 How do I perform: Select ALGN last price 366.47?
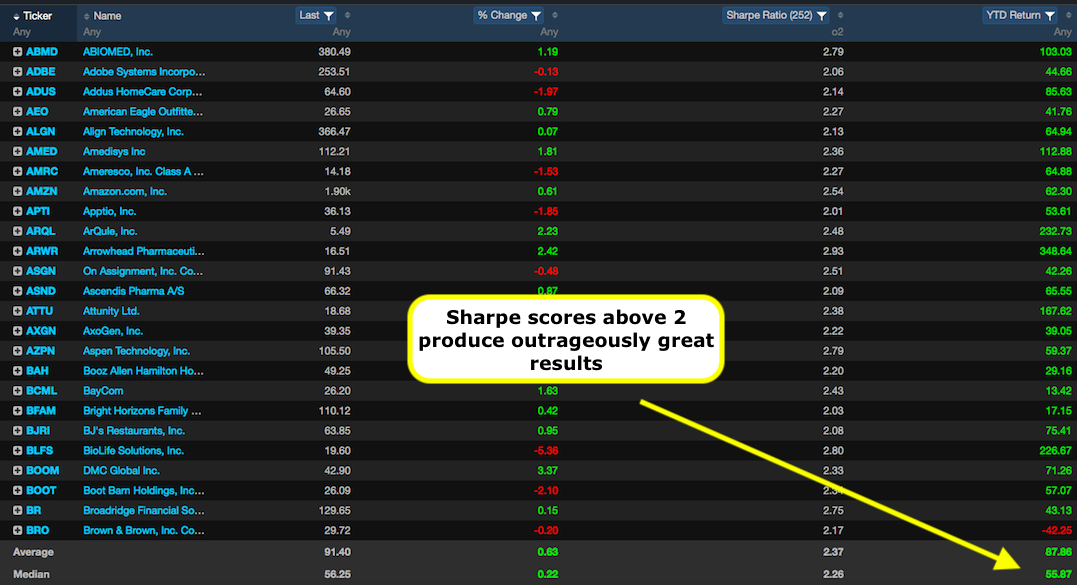[x=335, y=131]
